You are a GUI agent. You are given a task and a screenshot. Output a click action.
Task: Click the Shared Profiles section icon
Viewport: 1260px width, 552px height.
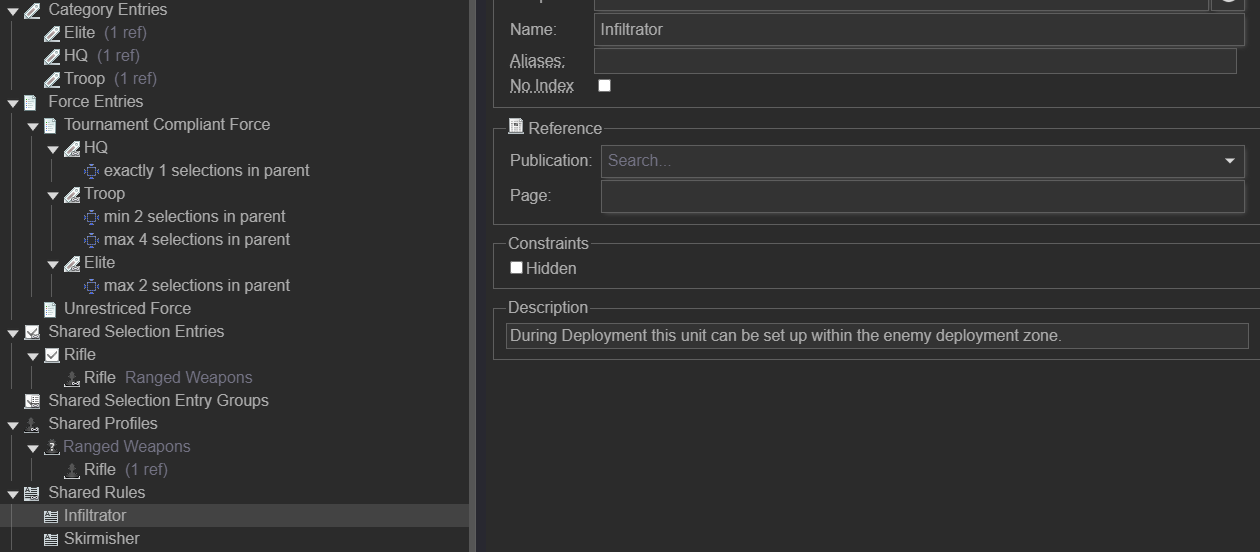31,424
